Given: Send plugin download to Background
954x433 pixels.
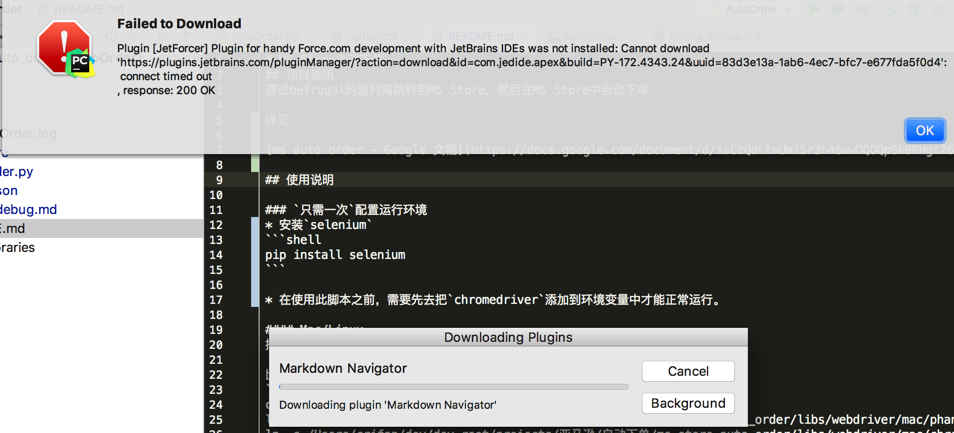Looking at the screenshot, I should click(x=688, y=403).
